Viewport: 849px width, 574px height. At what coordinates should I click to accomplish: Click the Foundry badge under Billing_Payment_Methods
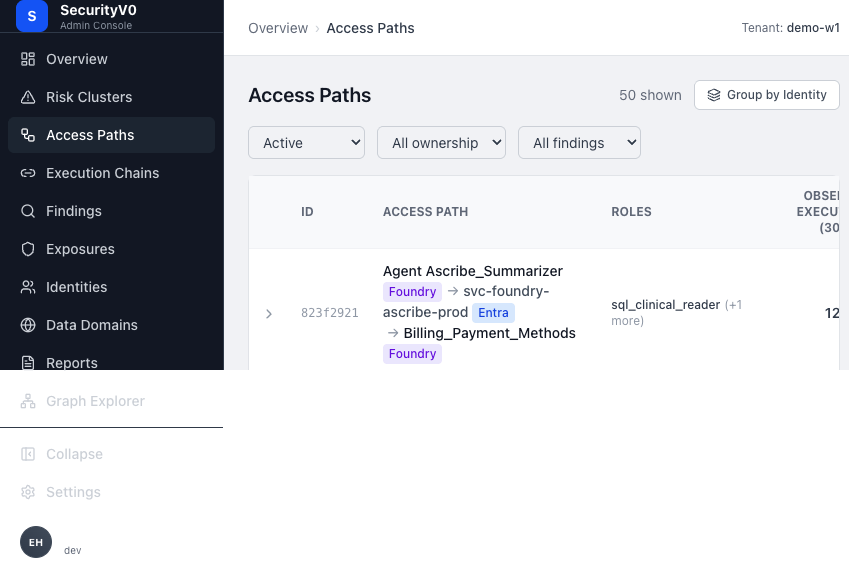tap(412, 354)
